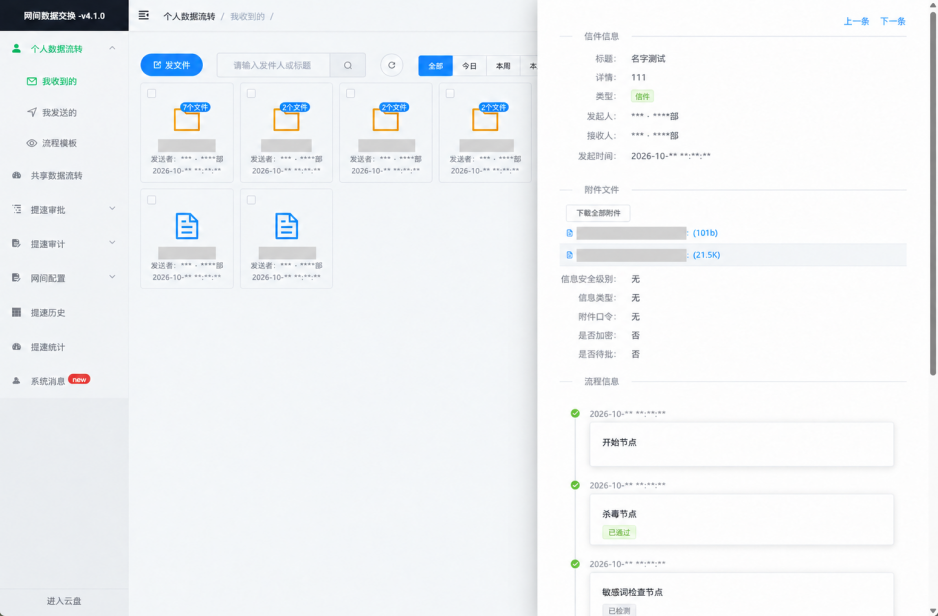This screenshot has height=616, width=938.
Task: Open the folder icon labeled 7个文件
Action: pyautogui.click(x=187, y=119)
